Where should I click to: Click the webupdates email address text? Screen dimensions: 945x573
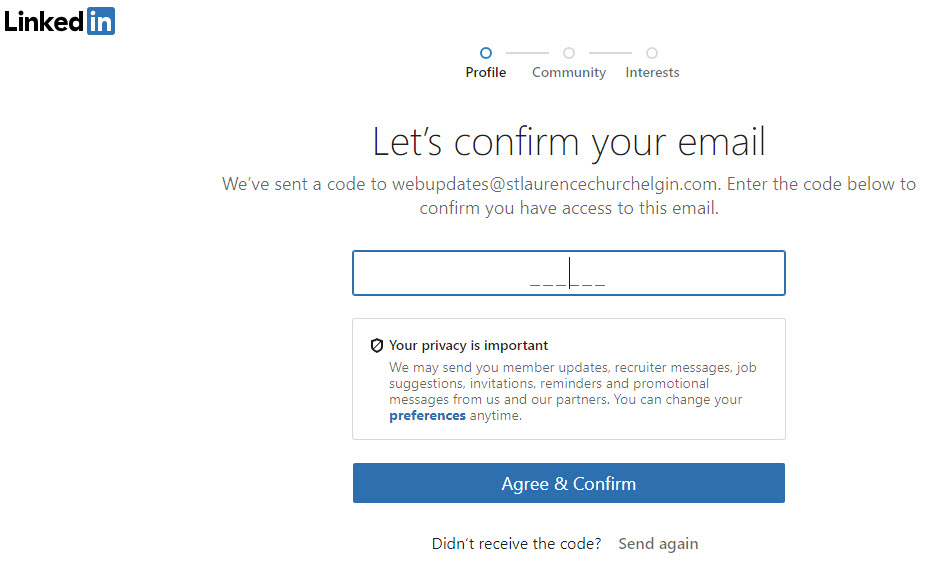click(555, 184)
